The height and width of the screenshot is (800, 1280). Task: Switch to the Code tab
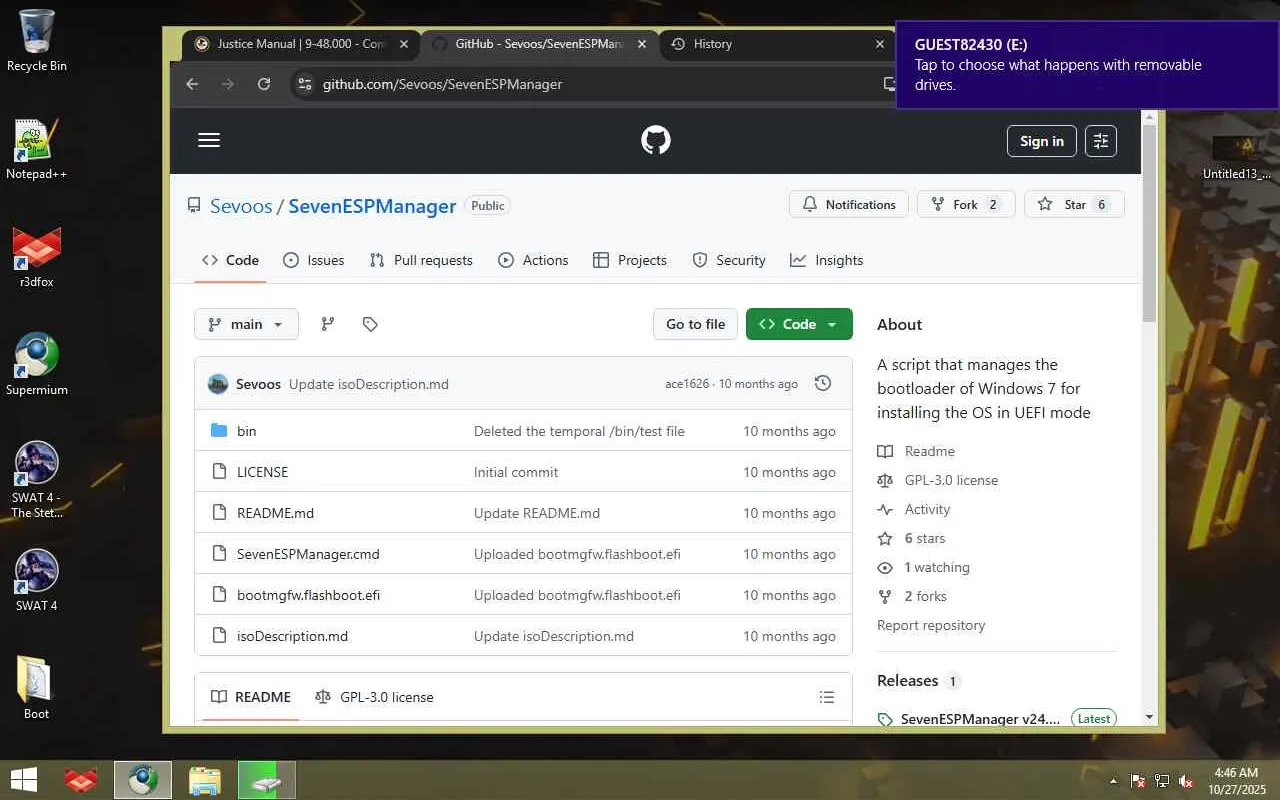click(x=230, y=260)
